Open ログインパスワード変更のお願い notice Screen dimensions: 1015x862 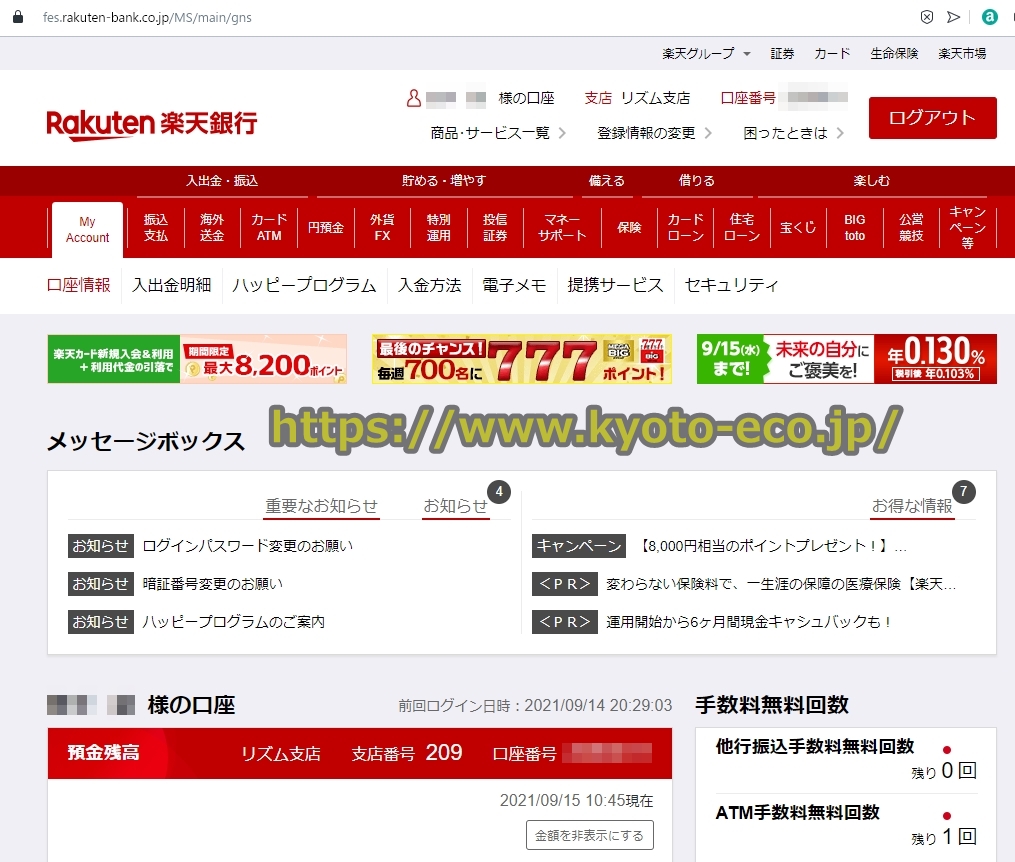(248, 546)
